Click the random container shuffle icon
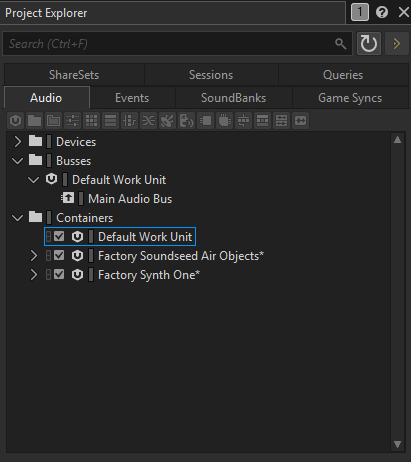The height and width of the screenshot is (462, 411). tap(148, 121)
